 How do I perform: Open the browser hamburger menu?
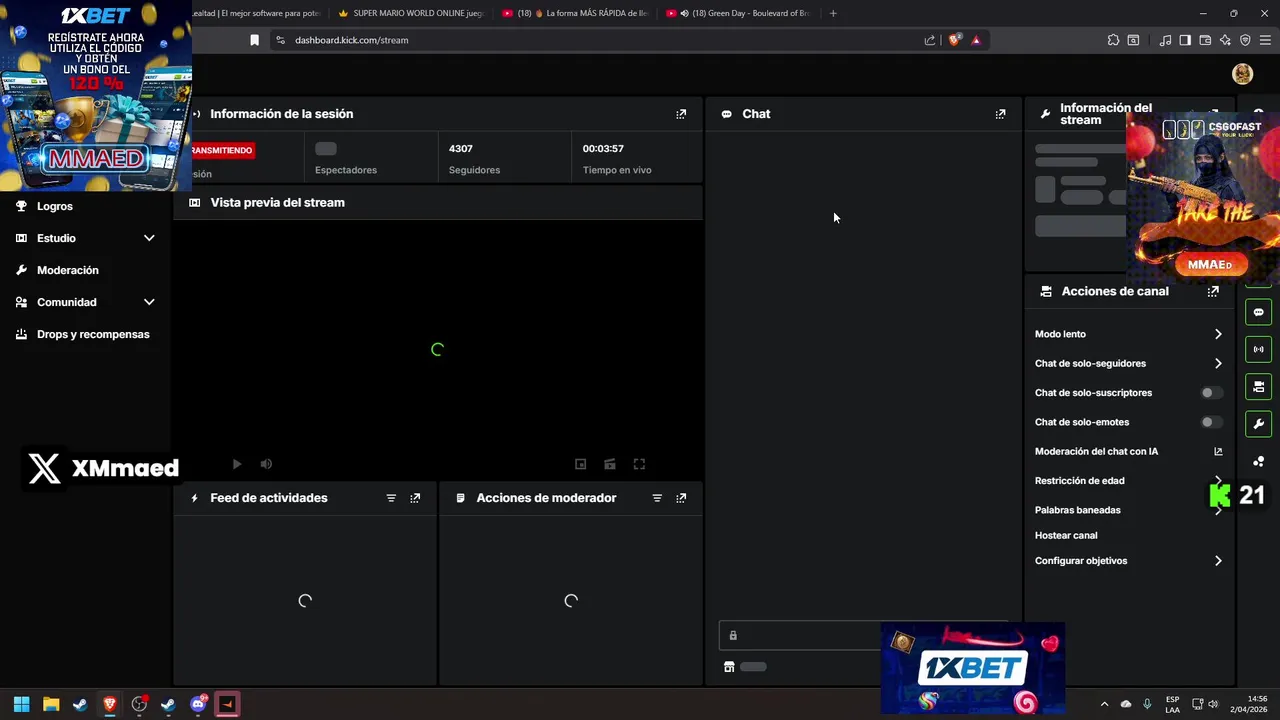[1265, 40]
